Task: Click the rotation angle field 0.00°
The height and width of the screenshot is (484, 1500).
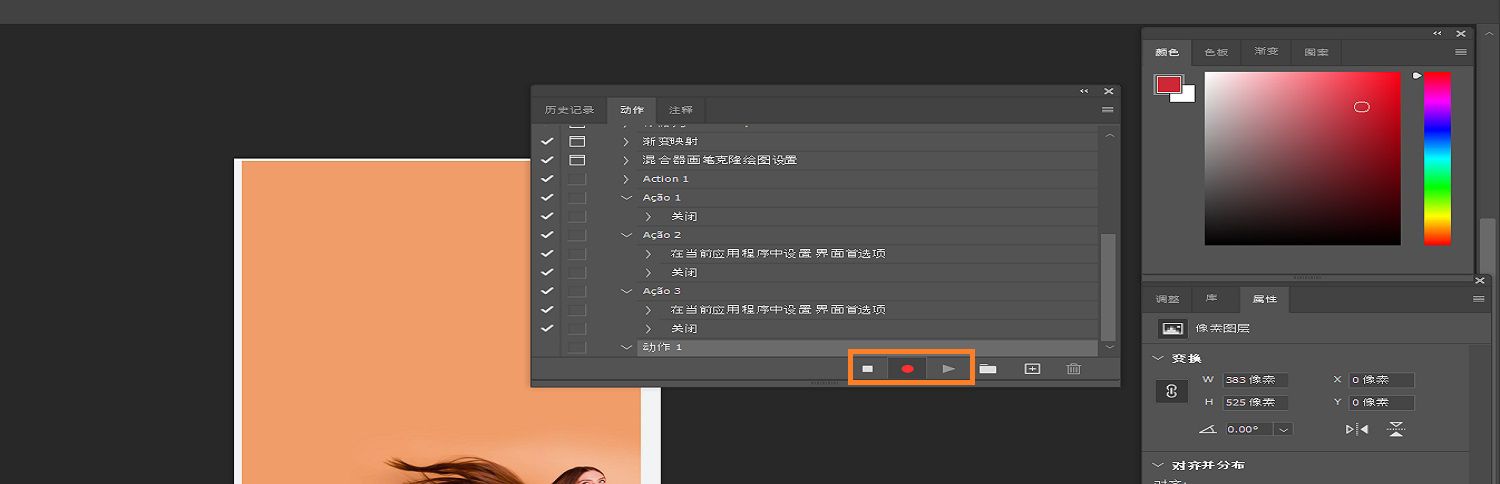Action: pos(1247,429)
